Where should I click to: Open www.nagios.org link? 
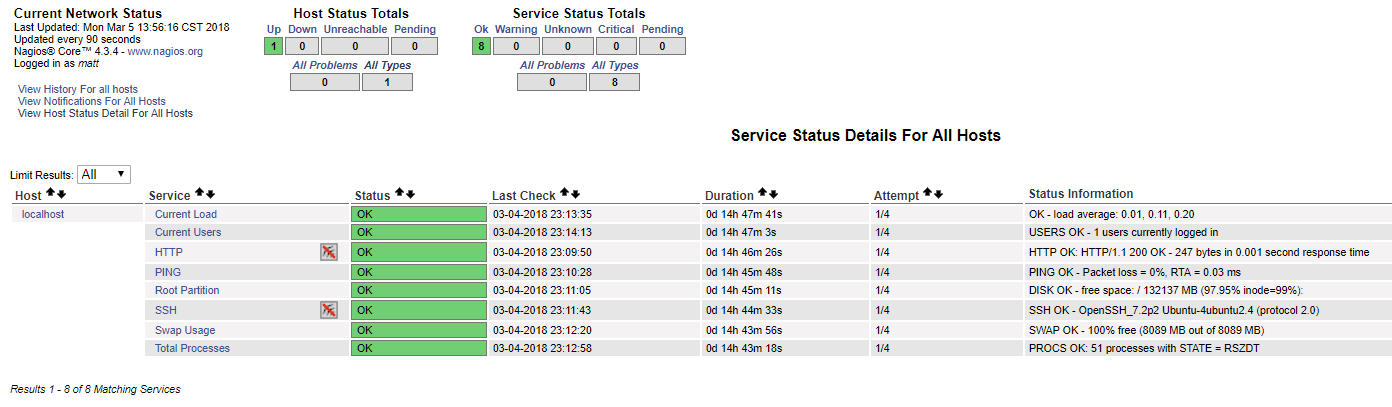165,51
